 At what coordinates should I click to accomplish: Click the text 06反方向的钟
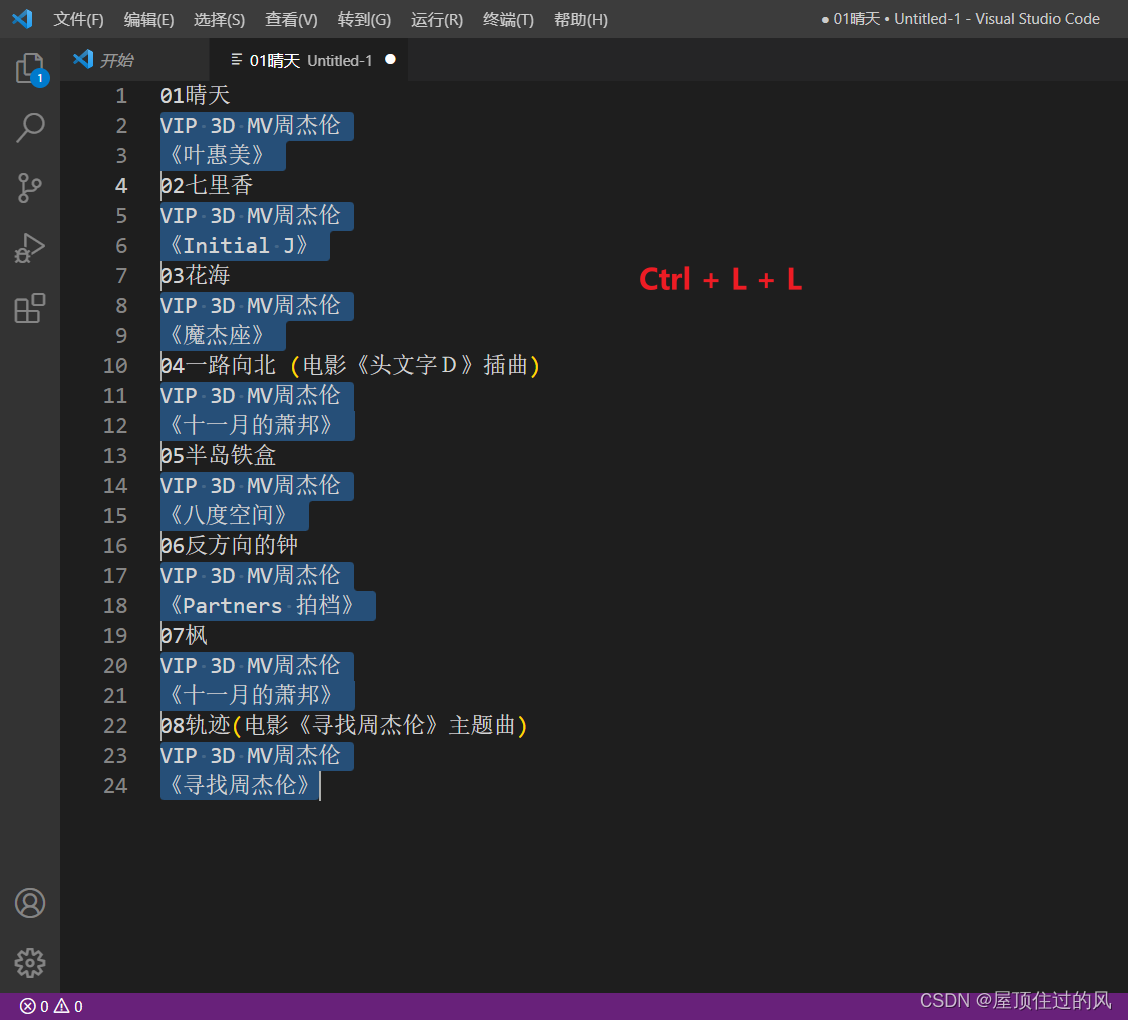(229, 545)
